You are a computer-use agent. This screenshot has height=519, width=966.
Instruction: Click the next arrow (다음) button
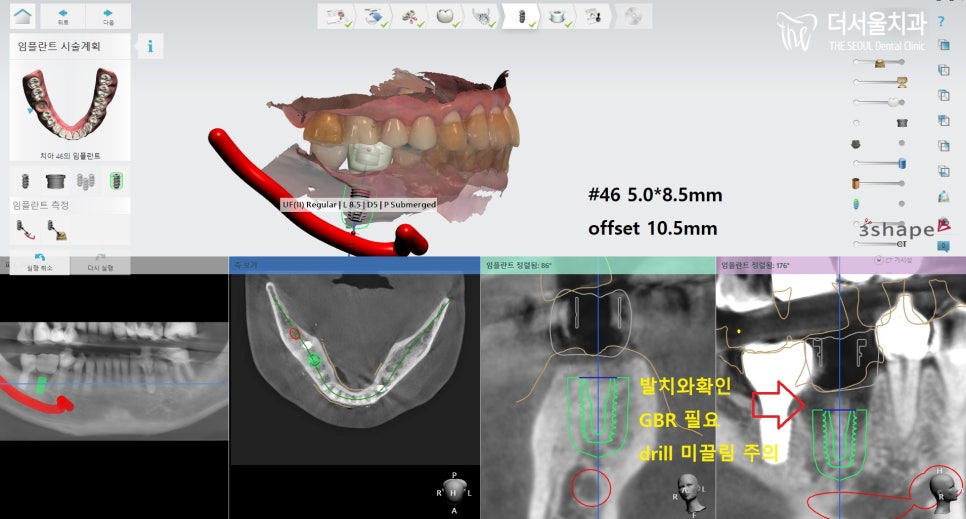(x=107, y=15)
